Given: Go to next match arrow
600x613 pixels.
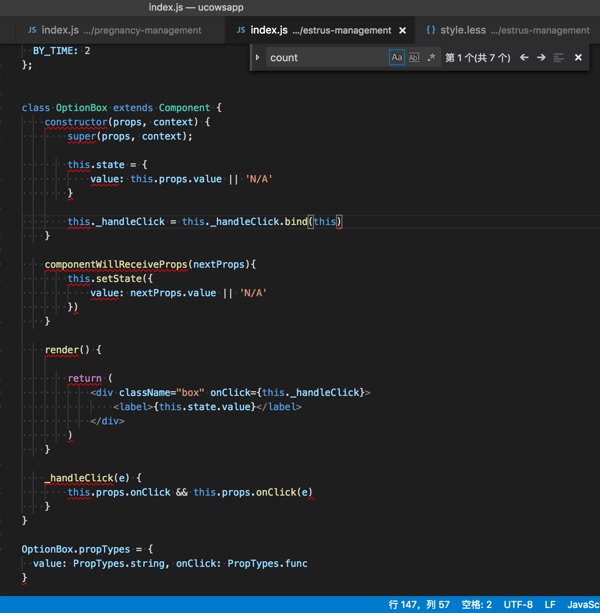Looking at the screenshot, I should tap(541, 58).
